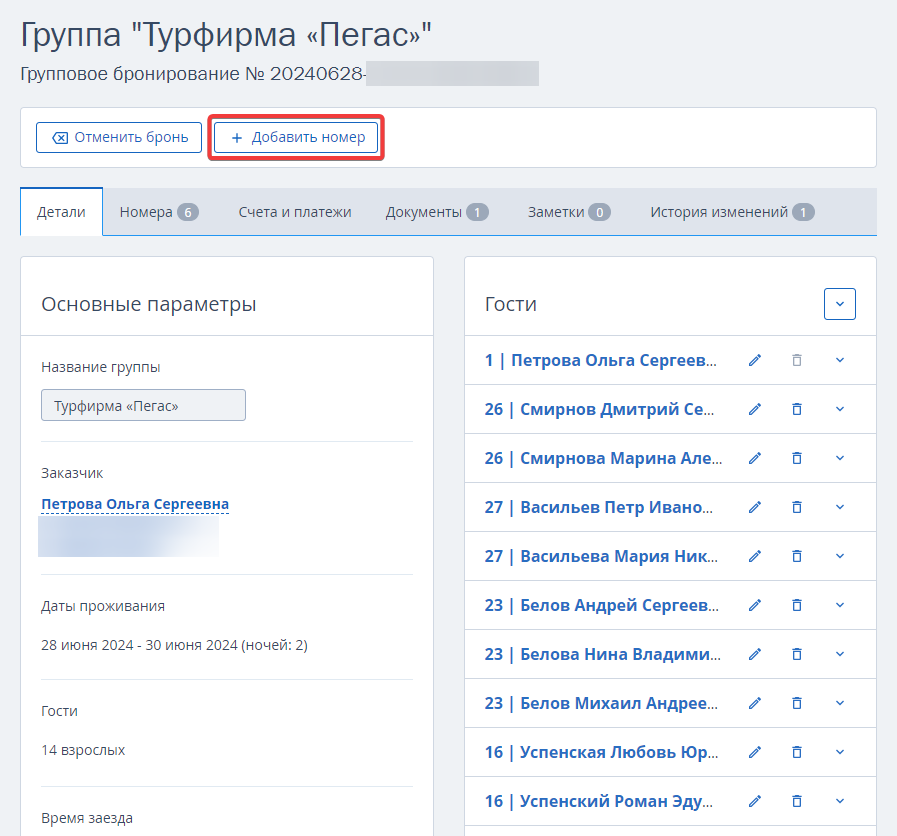The image size is (897, 836).
Task: Expand details for Смирнова Марина row
Action: click(840, 458)
